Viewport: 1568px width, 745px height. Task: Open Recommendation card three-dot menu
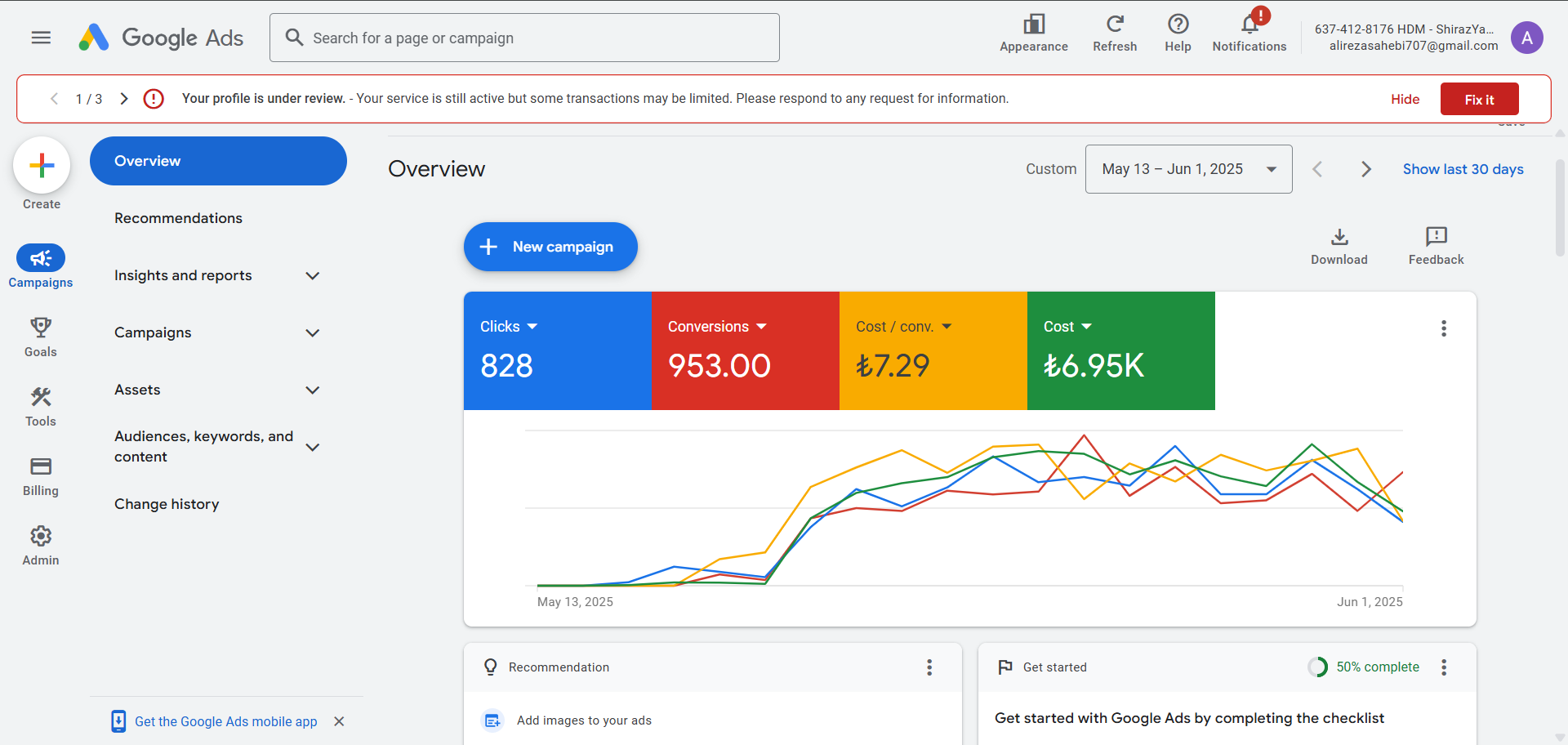(929, 667)
